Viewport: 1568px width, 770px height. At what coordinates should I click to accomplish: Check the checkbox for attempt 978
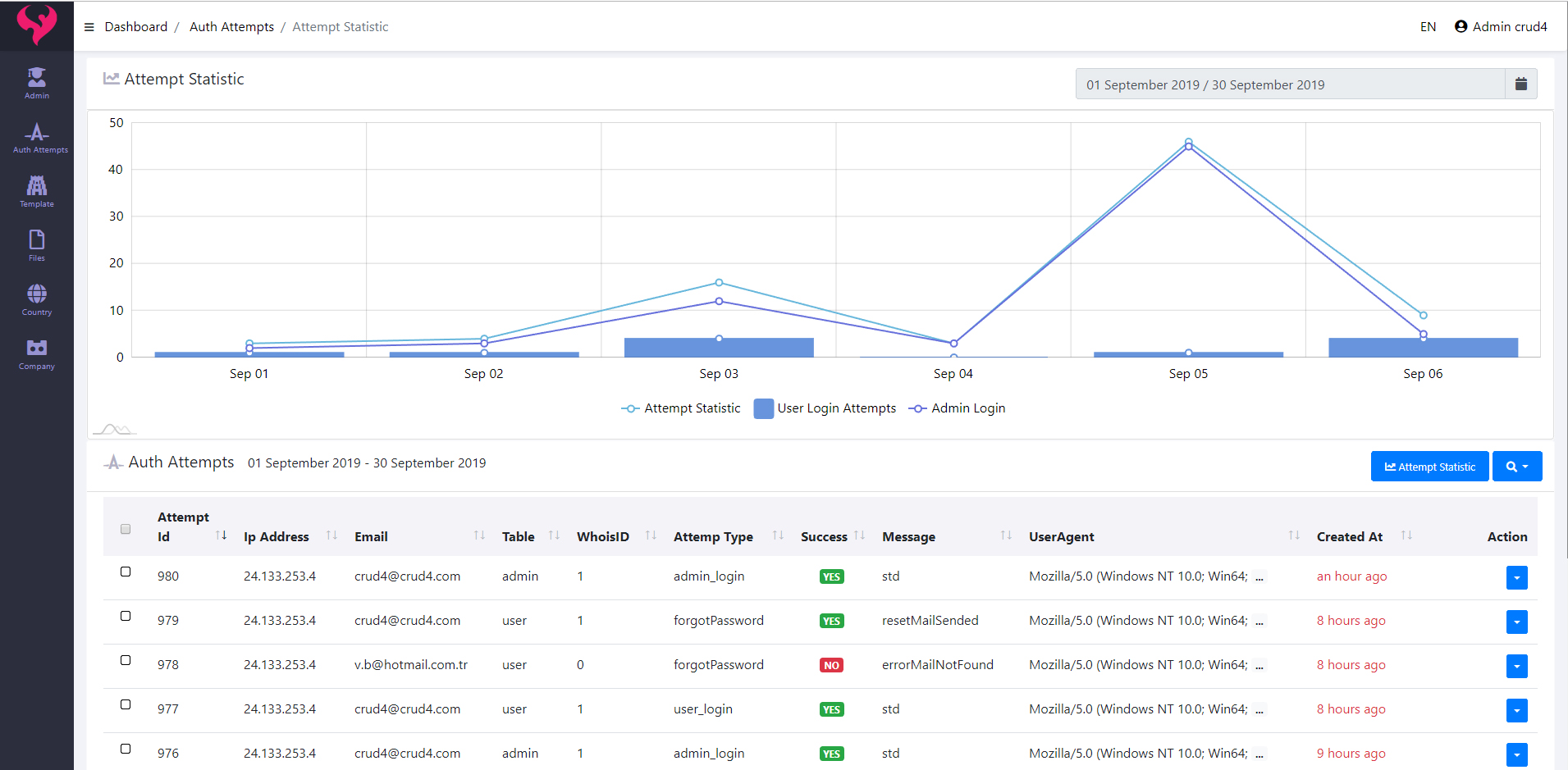(126, 660)
